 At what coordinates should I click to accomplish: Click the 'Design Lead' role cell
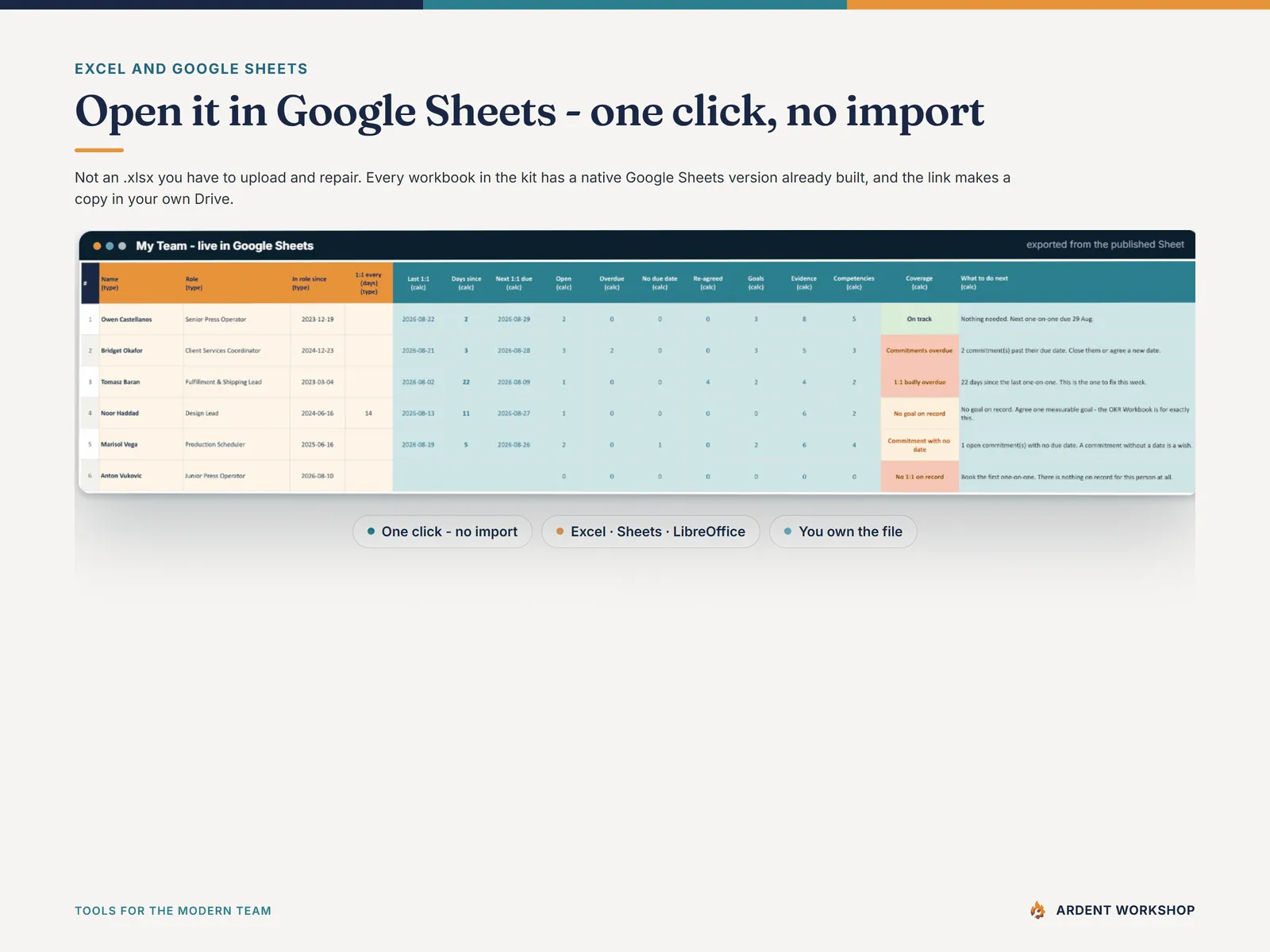(236, 413)
